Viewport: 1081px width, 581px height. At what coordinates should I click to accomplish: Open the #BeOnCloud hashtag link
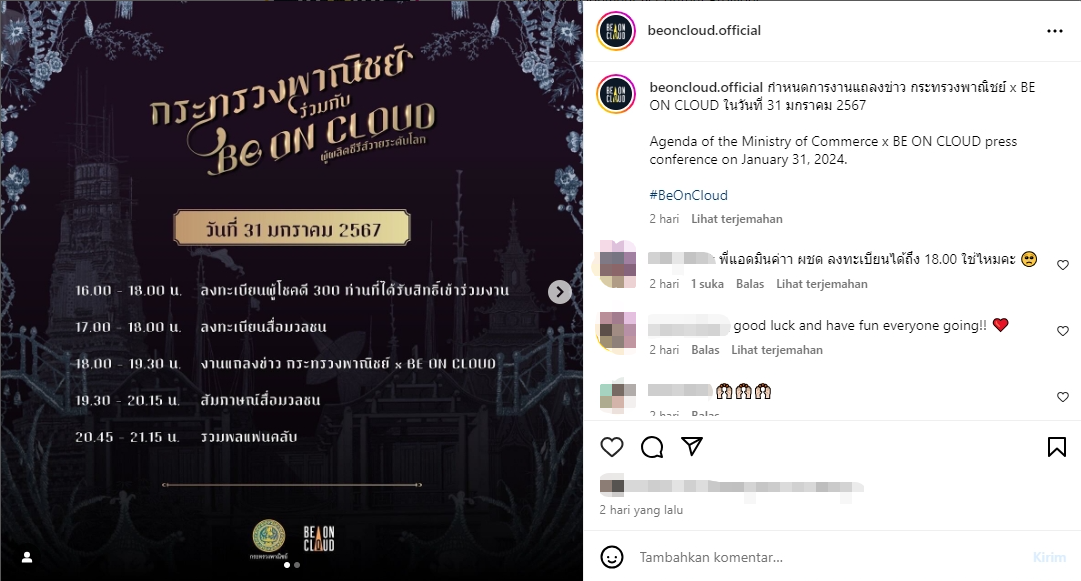[x=688, y=195]
